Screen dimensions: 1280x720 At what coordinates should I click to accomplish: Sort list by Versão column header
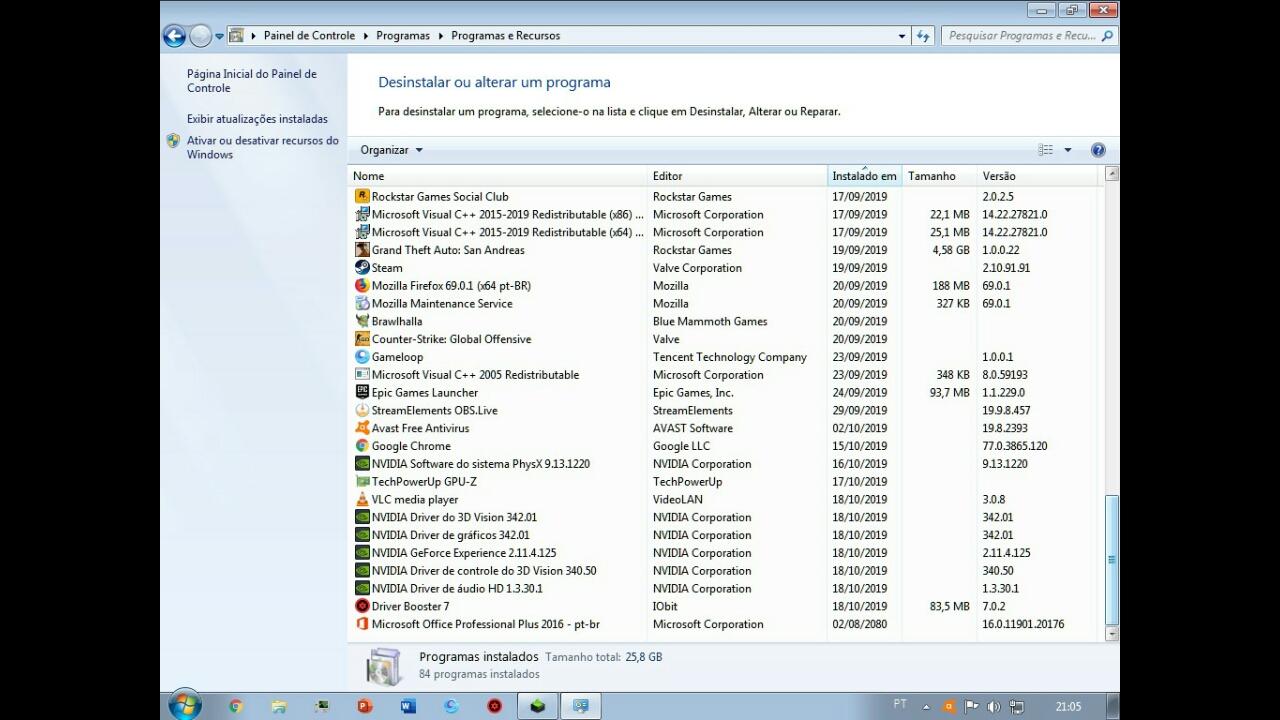pyautogui.click(x=1037, y=176)
